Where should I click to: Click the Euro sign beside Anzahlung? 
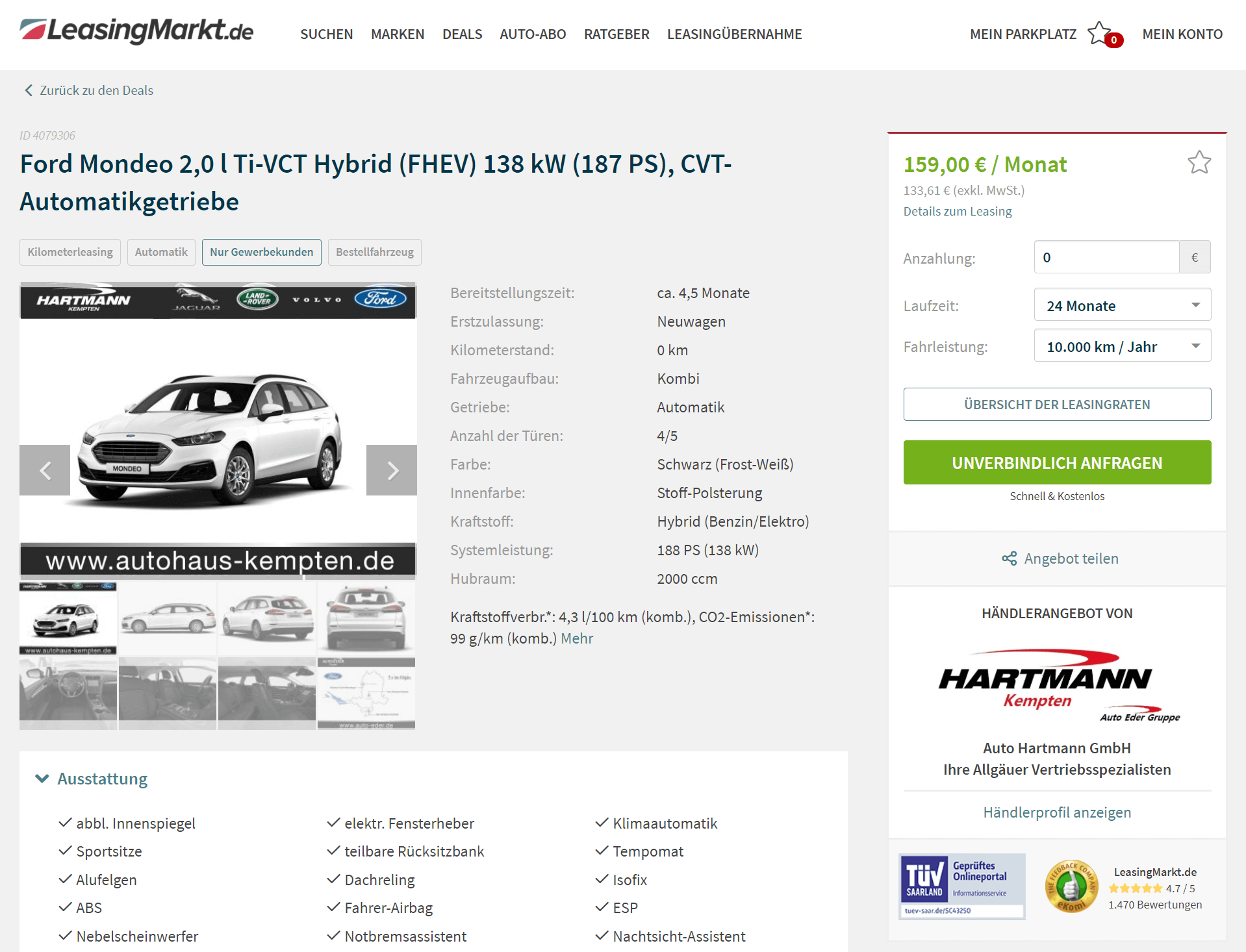click(1195, 257)
